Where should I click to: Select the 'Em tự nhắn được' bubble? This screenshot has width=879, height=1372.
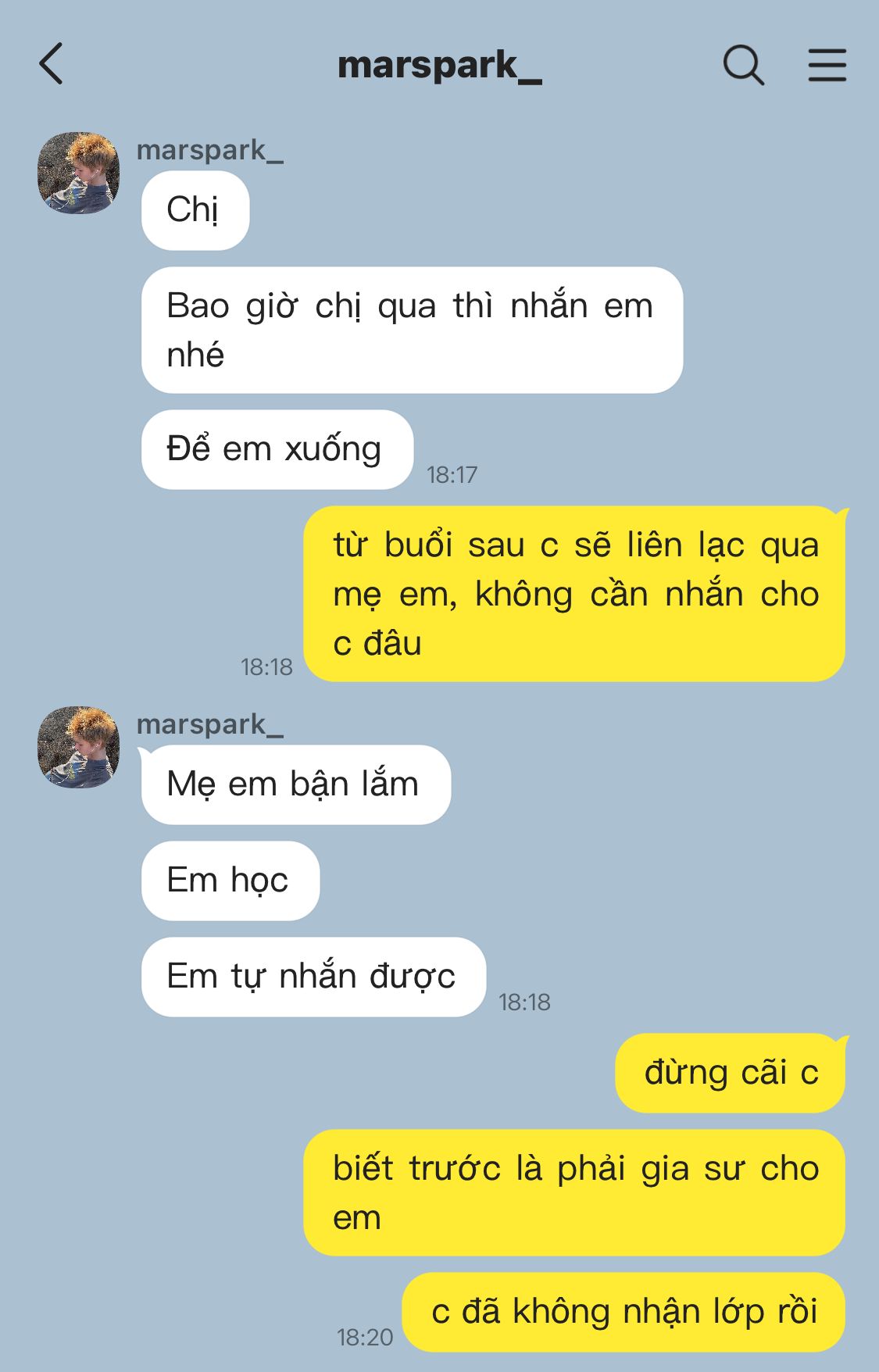coord(313,977)
